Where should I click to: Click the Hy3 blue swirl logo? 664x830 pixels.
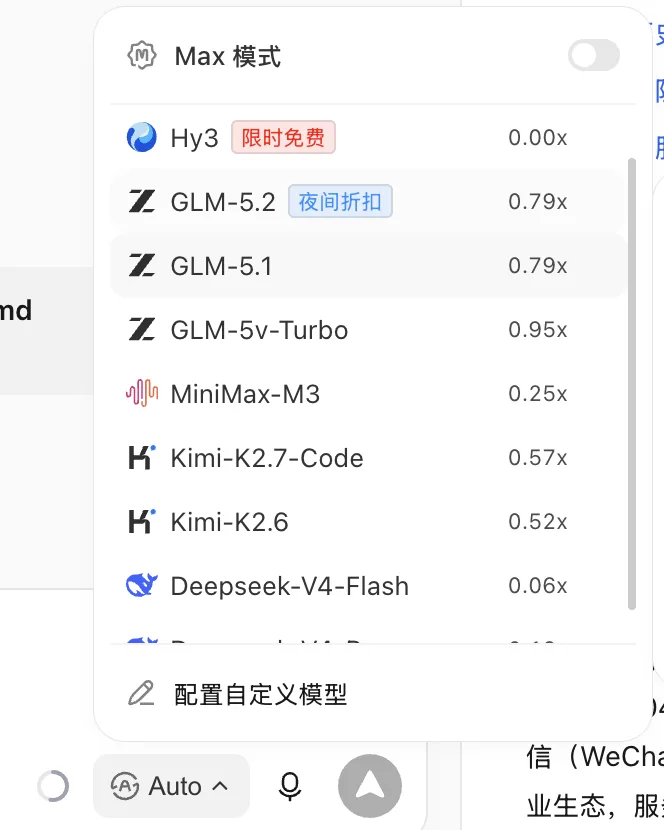[141, 138]
